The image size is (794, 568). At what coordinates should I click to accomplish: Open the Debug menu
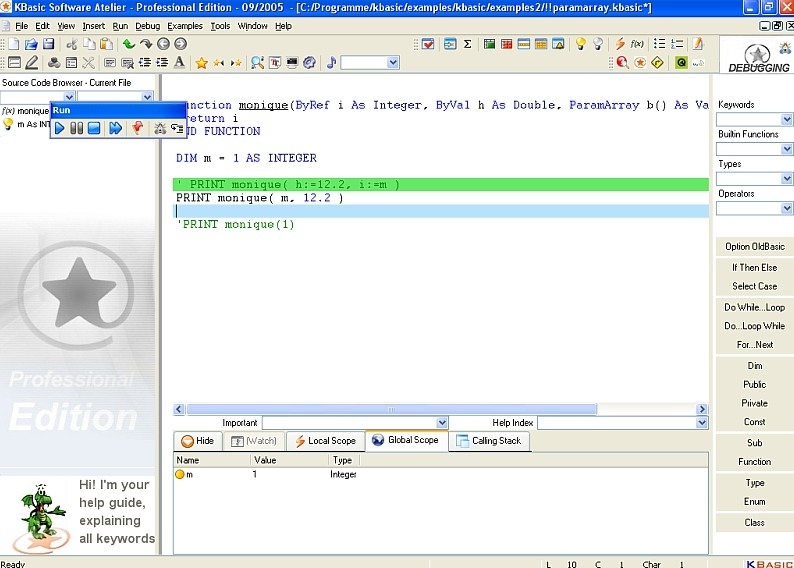(x=147, y=26)
